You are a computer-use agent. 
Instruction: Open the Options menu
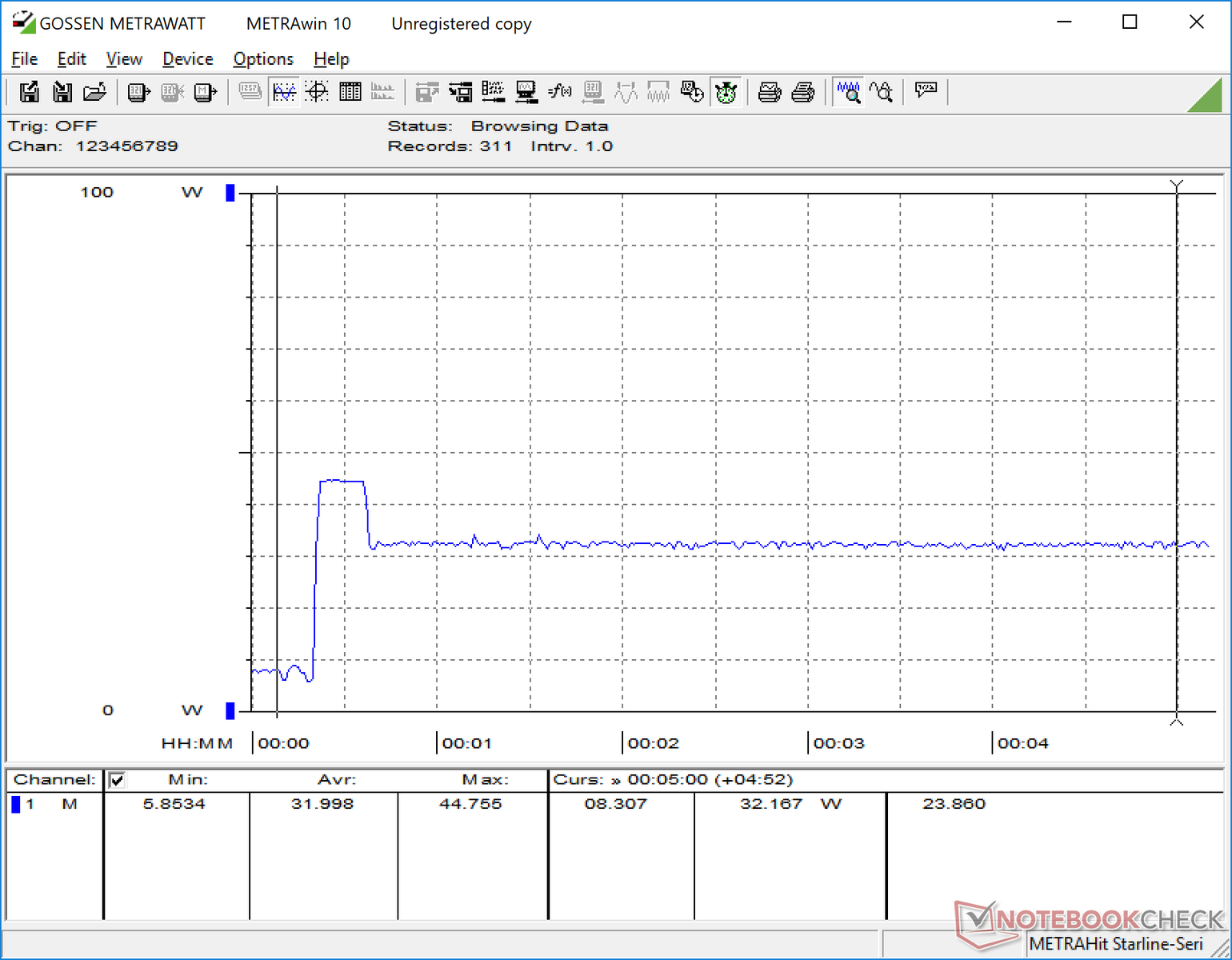pos(263,59)
